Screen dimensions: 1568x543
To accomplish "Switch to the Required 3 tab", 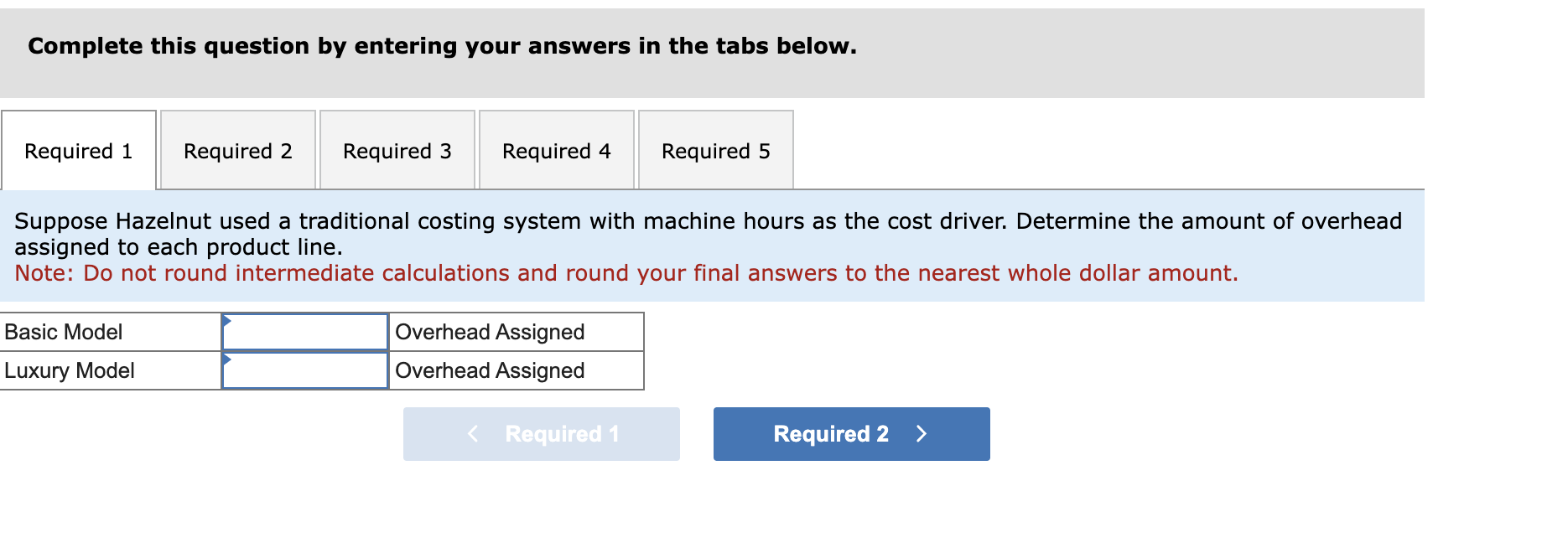I will (x=397, y=151).
